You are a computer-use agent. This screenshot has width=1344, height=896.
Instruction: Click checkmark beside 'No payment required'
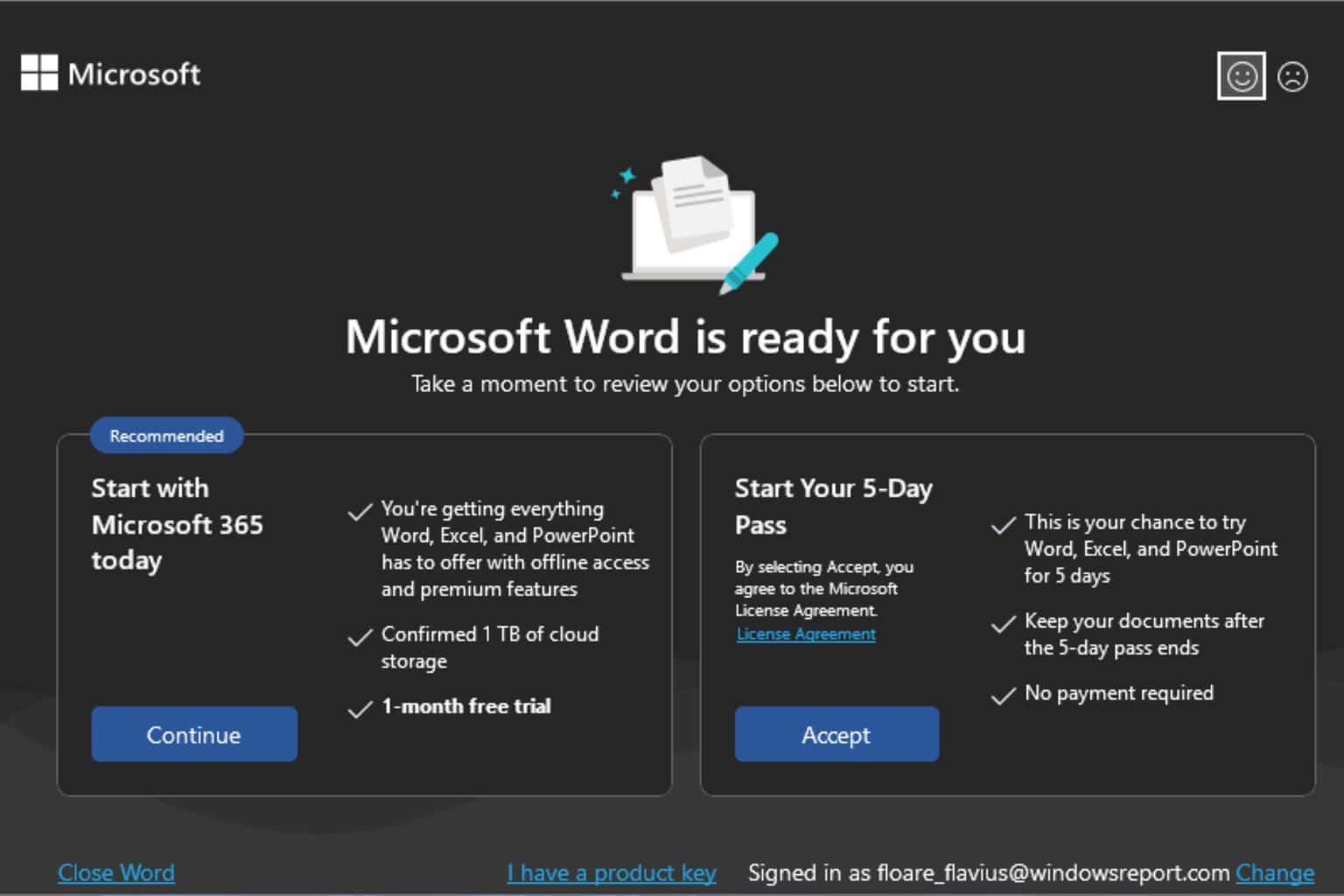1003,696
